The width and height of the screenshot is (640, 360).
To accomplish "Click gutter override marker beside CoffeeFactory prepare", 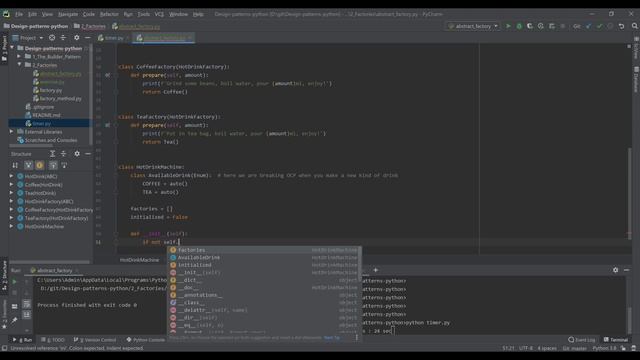I will [107, 75].
